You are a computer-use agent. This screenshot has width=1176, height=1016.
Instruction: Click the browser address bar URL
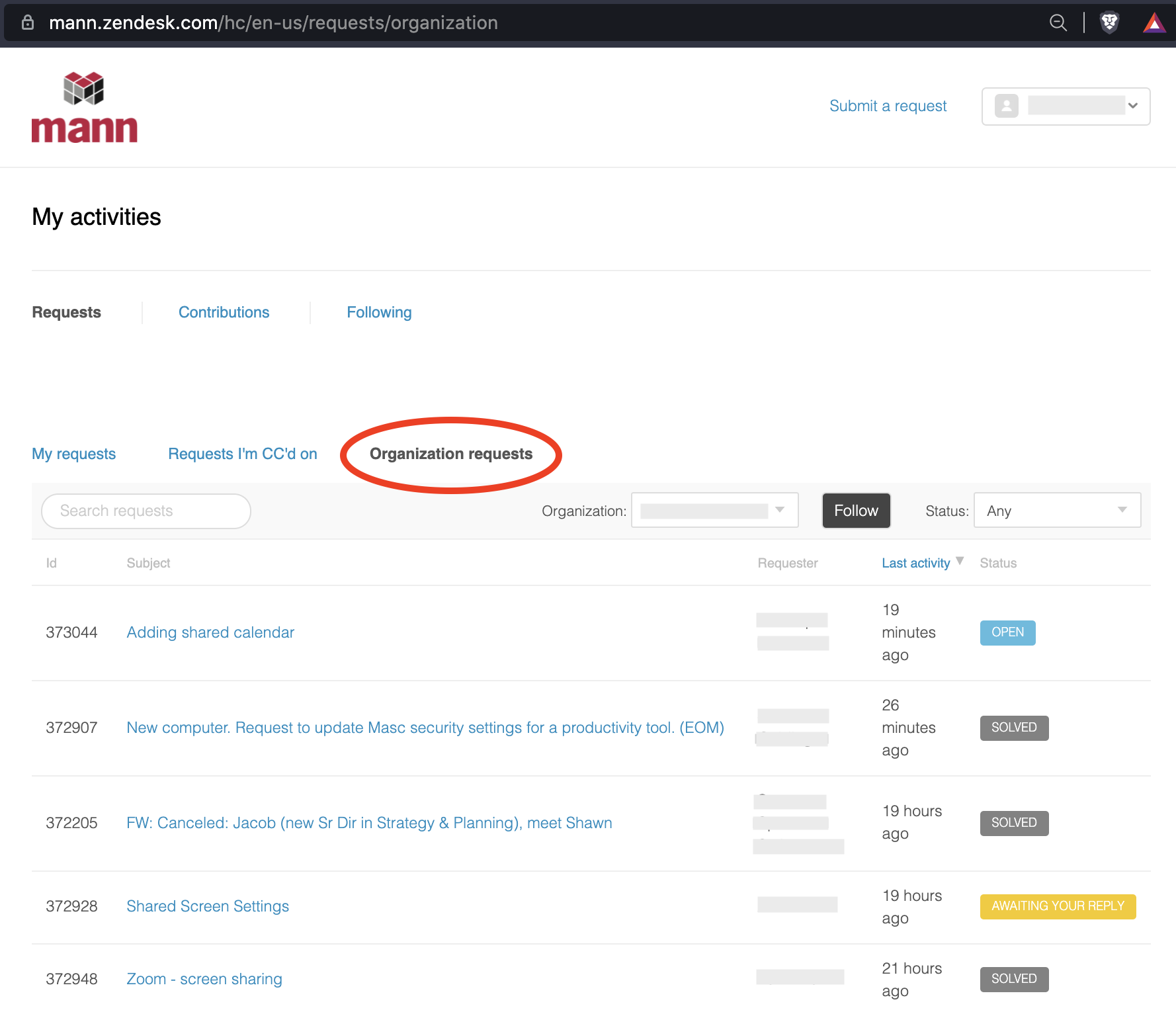tap(273, 22)
